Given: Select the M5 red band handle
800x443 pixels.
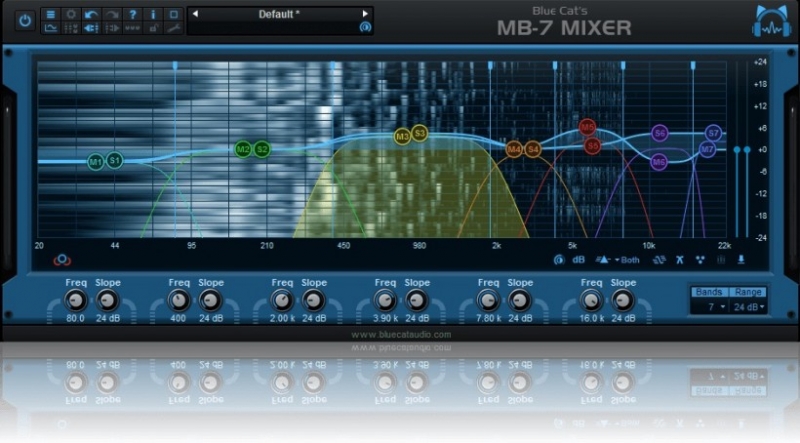Looking at the screenshot, I should pos(587,127).
